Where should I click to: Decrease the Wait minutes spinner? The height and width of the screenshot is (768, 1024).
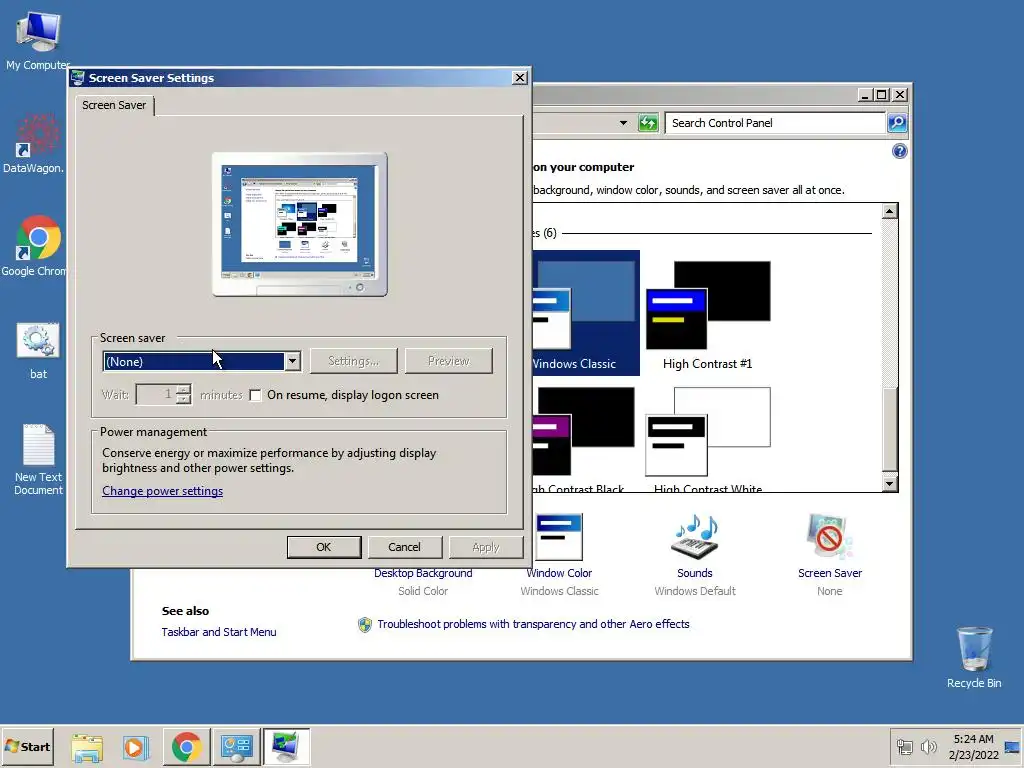184,399
